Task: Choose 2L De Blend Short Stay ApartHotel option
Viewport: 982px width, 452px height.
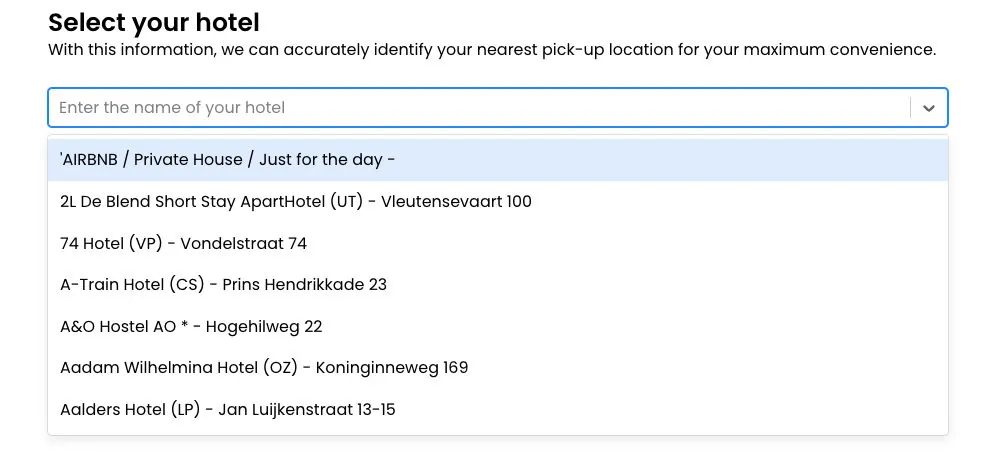Action: pos(296,202)
